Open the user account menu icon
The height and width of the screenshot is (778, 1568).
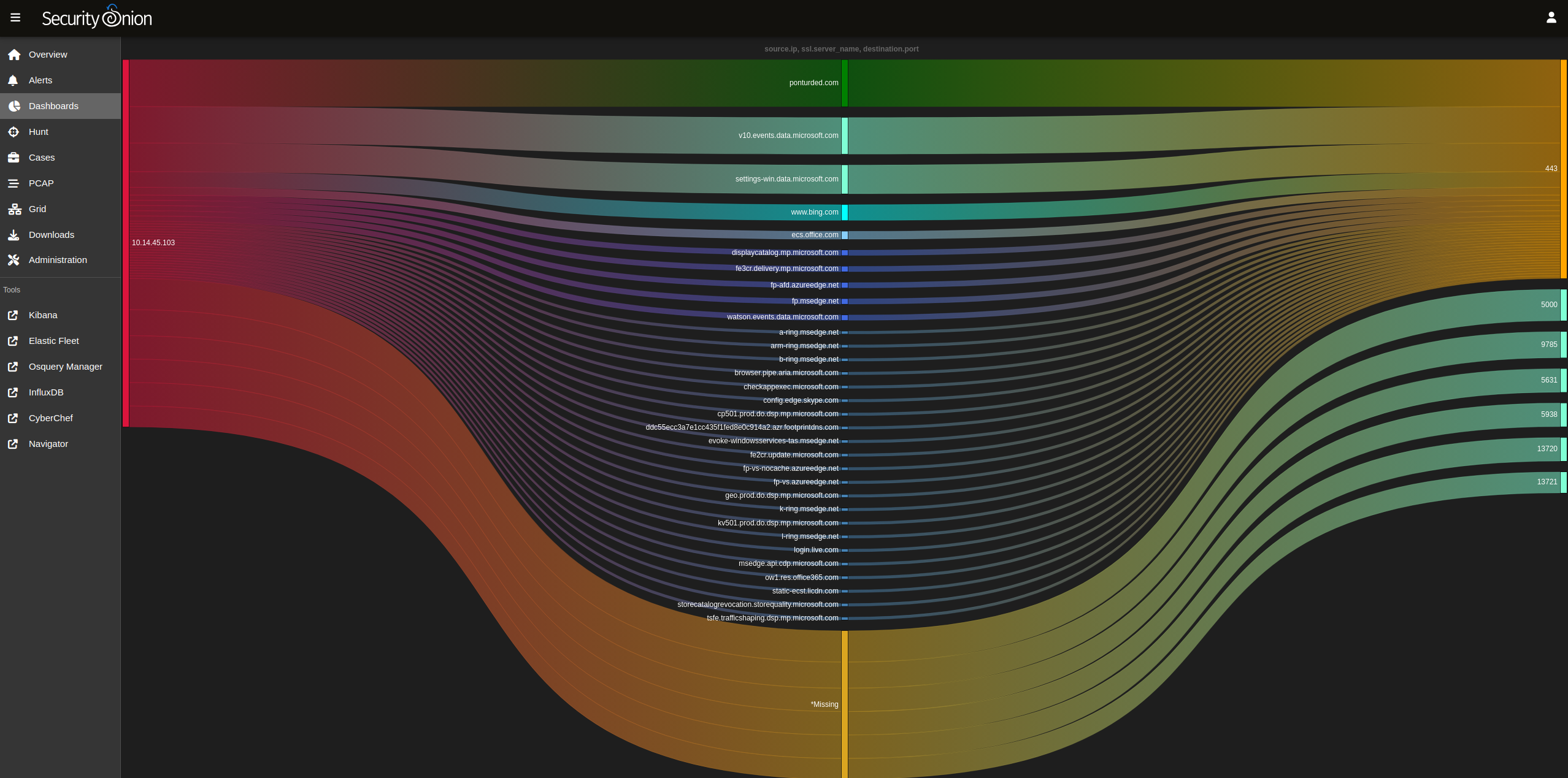coord(1551,18)
